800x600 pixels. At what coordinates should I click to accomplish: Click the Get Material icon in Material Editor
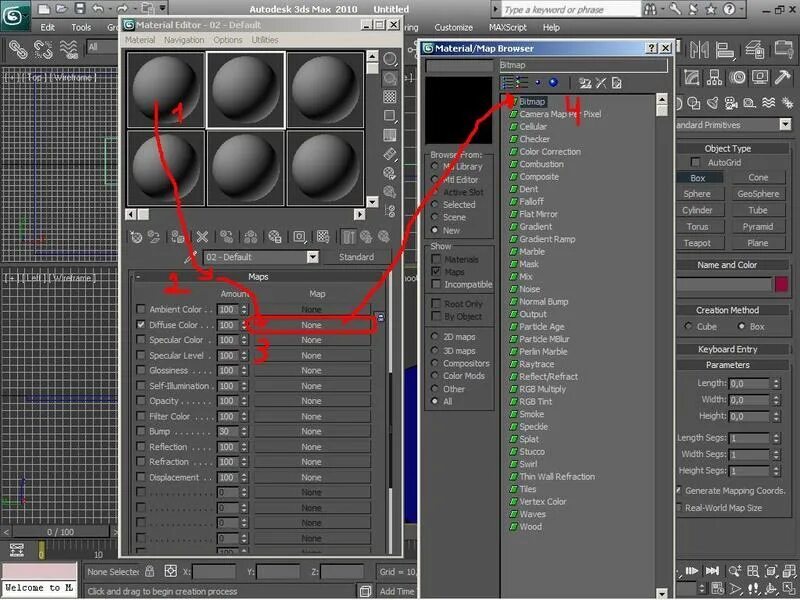[x=136, y=237]
